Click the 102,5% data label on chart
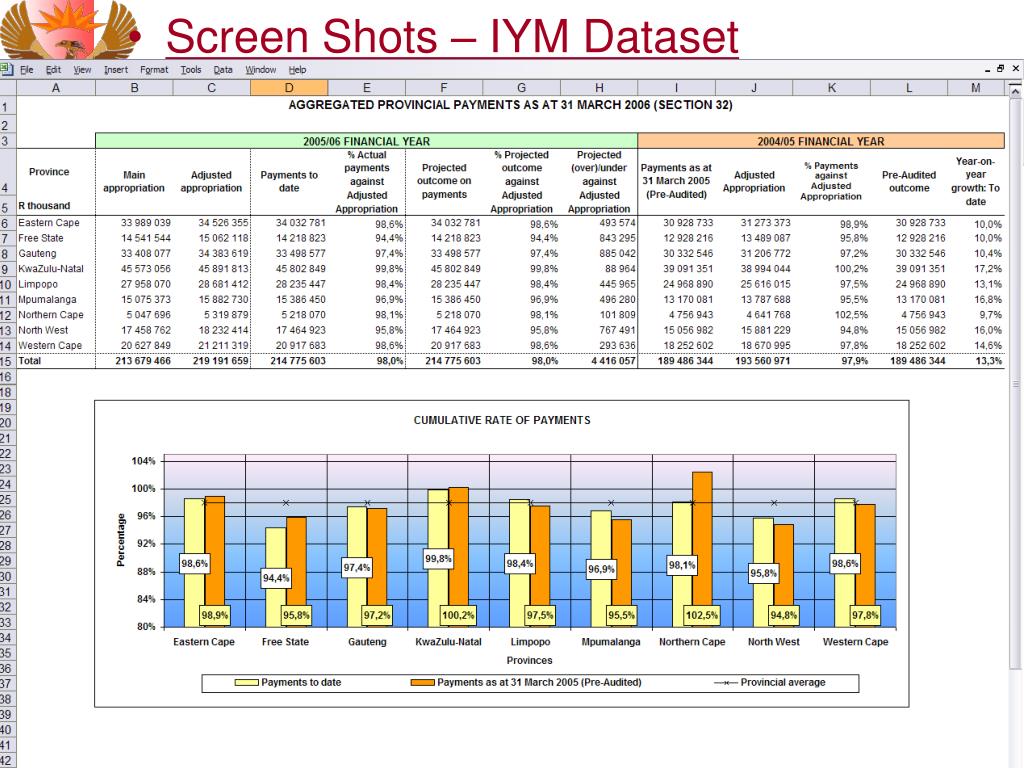 [x=702, y=615]
